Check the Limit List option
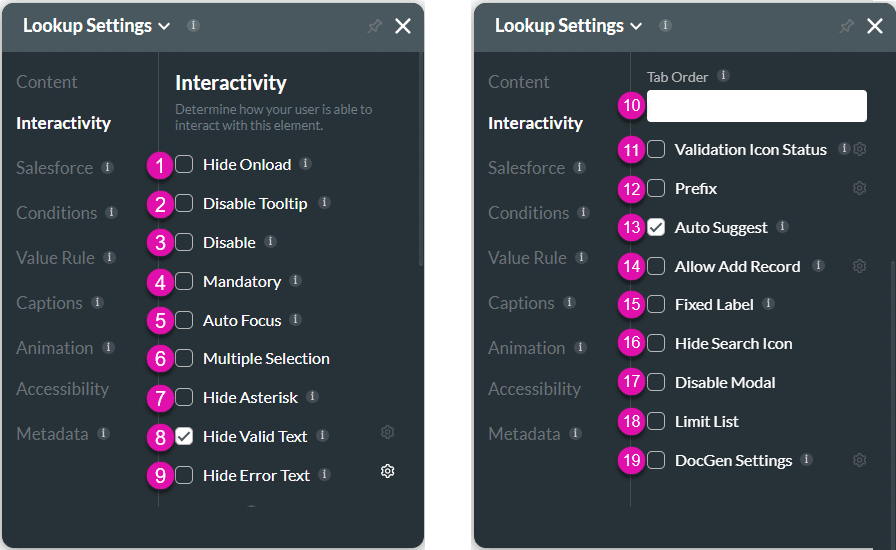 656,422
